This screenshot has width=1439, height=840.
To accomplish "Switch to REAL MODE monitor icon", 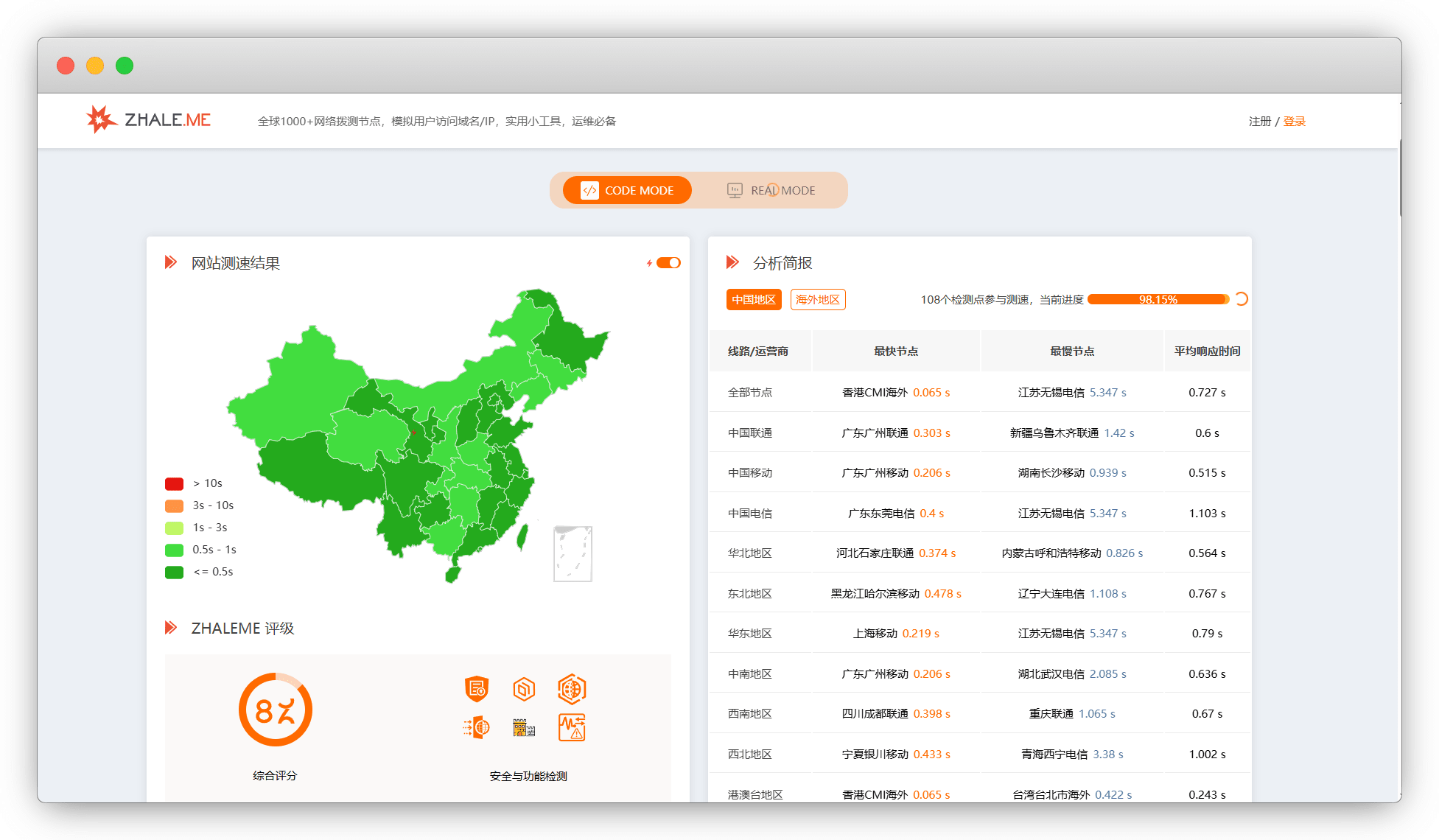I will click(734, 189).
